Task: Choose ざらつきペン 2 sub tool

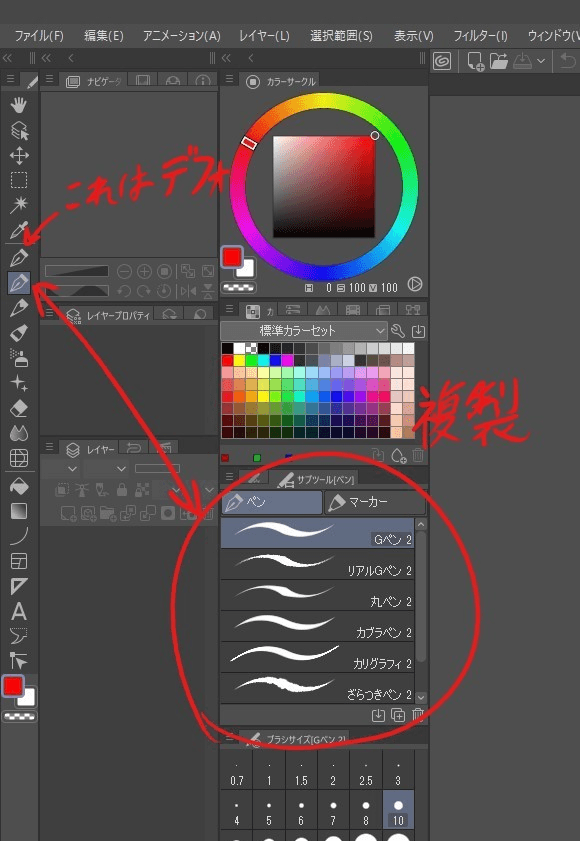Action: pos(317,688)
